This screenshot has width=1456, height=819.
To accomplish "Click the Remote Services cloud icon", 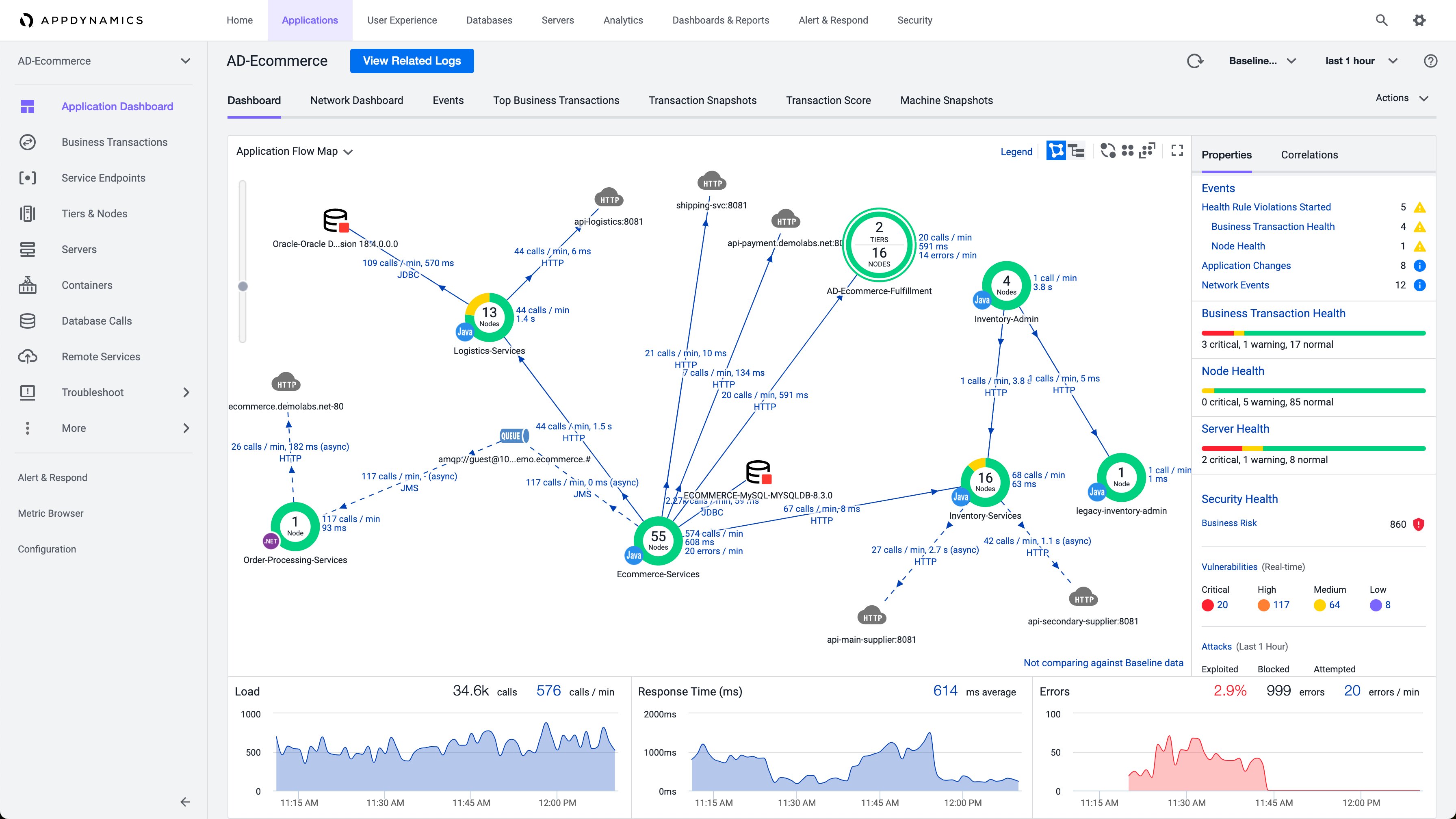I will click(x=28, y=357).
